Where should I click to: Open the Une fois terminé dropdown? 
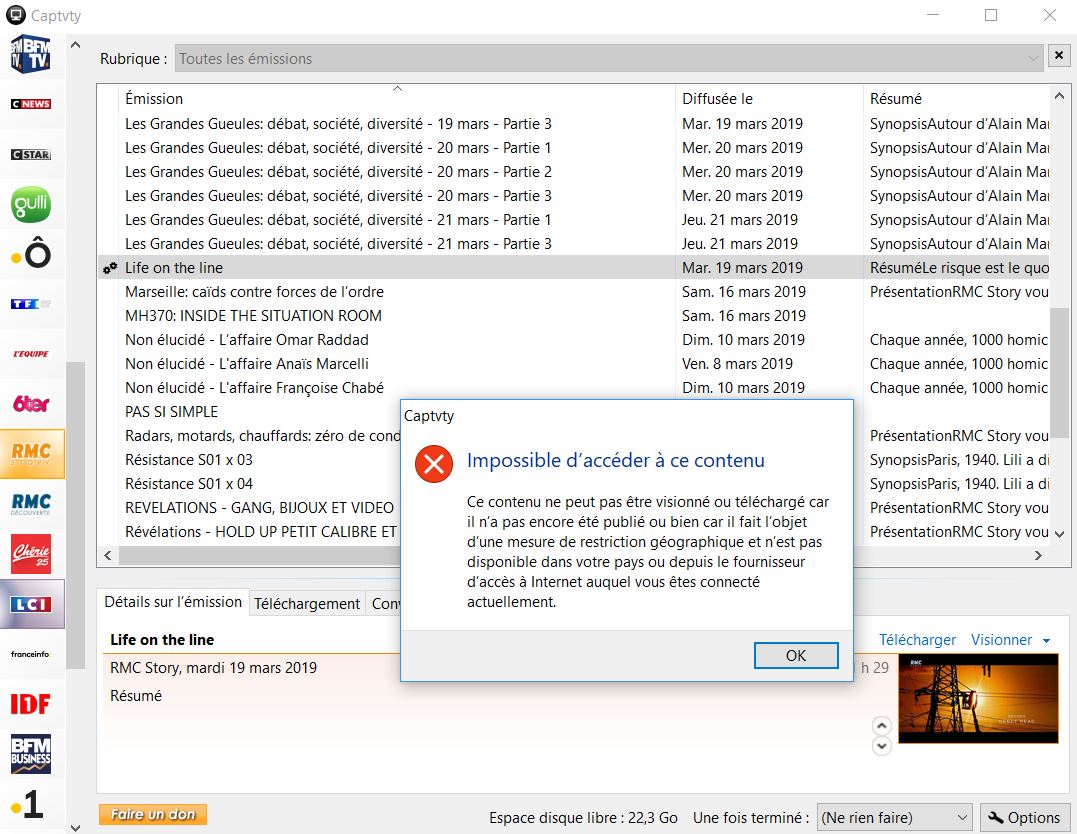894,817
